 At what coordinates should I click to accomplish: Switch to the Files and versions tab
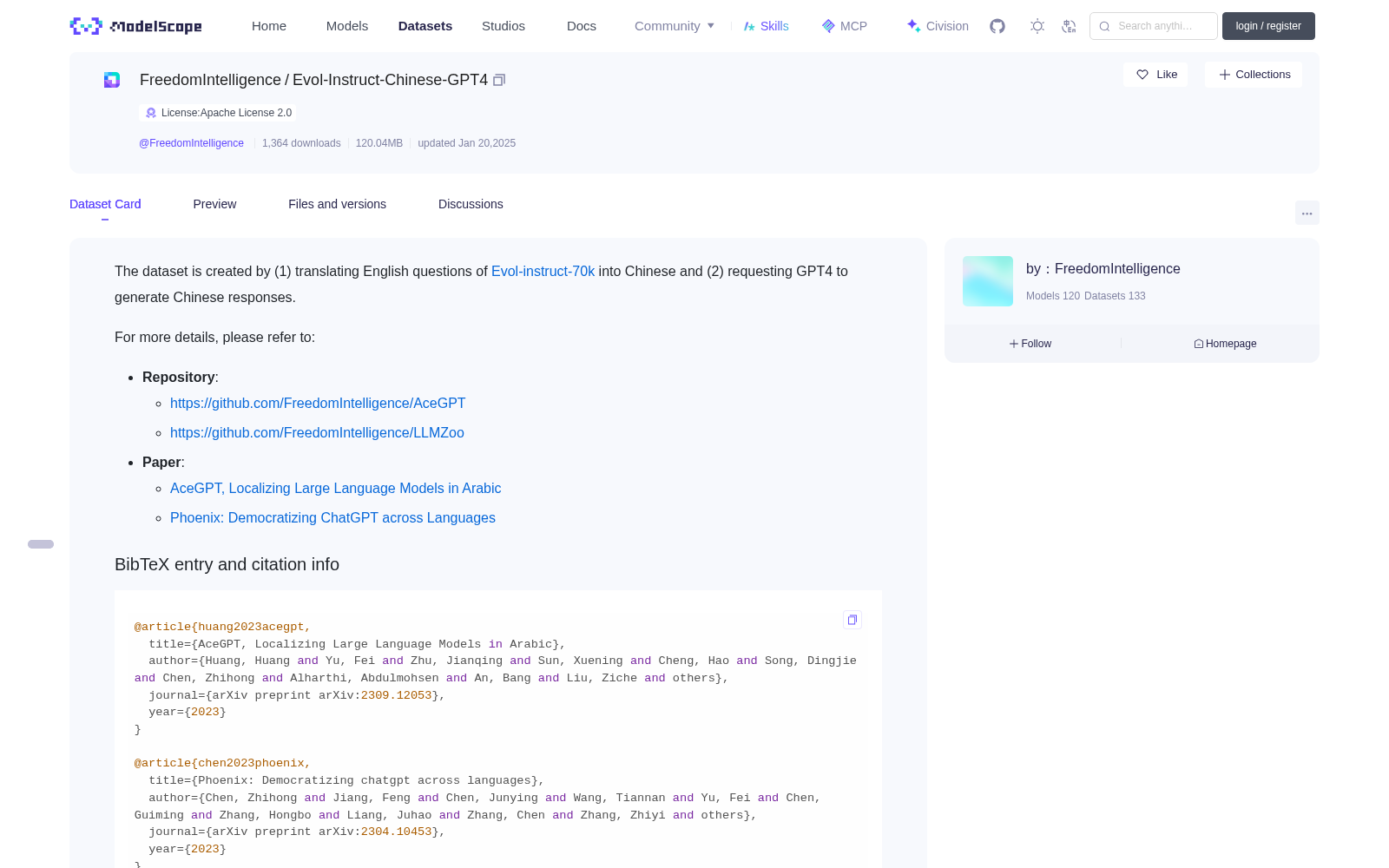click(337, 204)
